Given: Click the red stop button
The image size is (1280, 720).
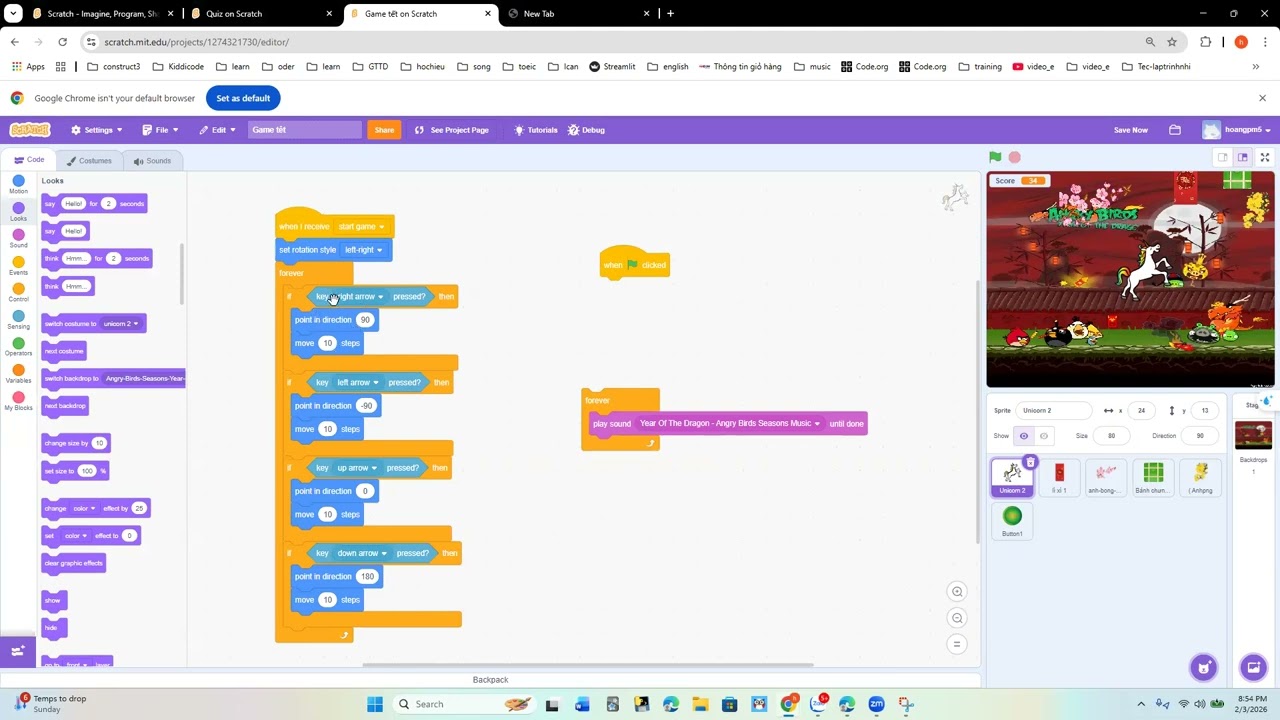Looking at the screenshot, I should 1015,157.
